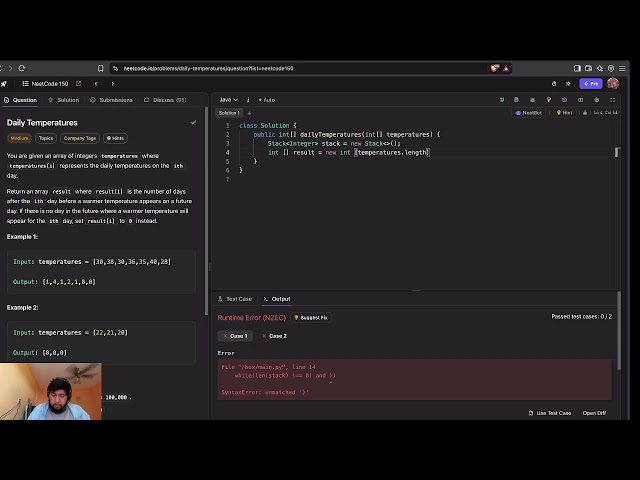Select the Solution 1 editor tab
Viewport: 640px width, 480px height.
pyautogui.click(x=229, y=113)
